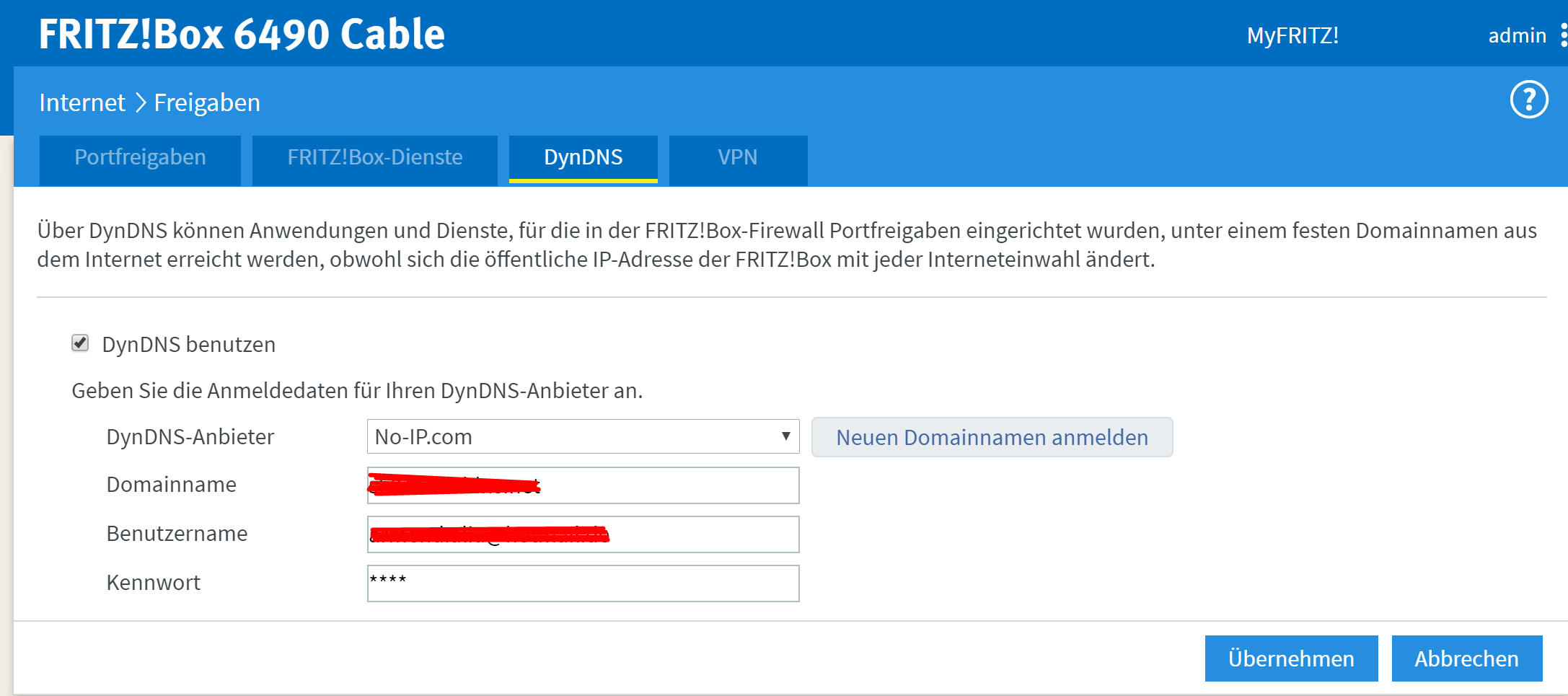1568x696 pixels.
Task: Click the Abbrechen button
Action: tap(1466, 658)
